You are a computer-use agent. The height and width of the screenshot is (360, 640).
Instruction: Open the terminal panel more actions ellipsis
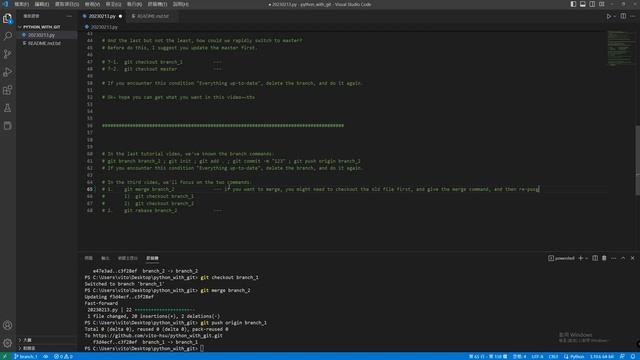pyautogui.click(x=613, y=258)
